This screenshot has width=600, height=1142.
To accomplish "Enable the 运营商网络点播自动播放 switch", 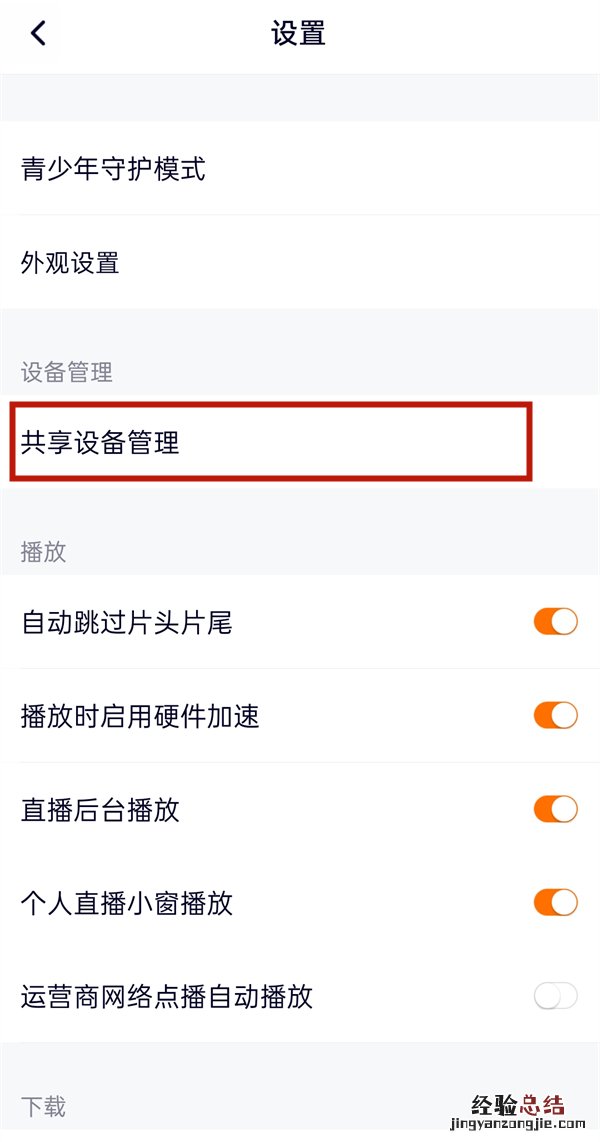I will pyautogui.click(x=555, y=996).
